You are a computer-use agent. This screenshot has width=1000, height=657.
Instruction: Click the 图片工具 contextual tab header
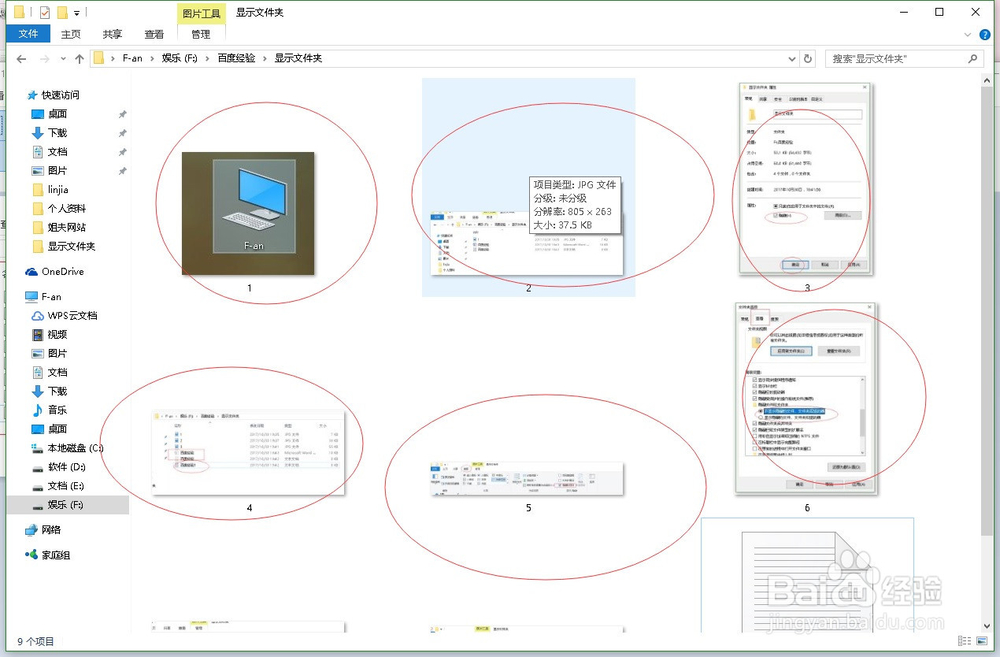[200, 13]
